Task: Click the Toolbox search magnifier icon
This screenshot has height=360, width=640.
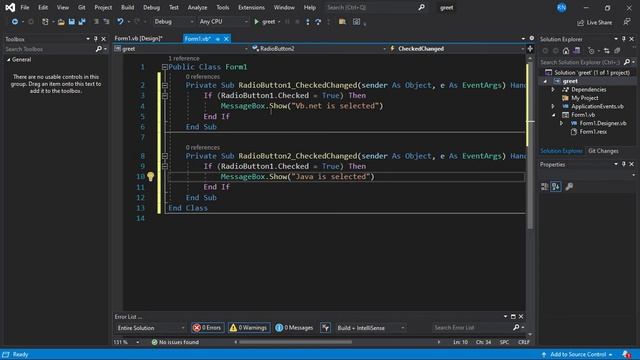Action: tap(98, 49)
